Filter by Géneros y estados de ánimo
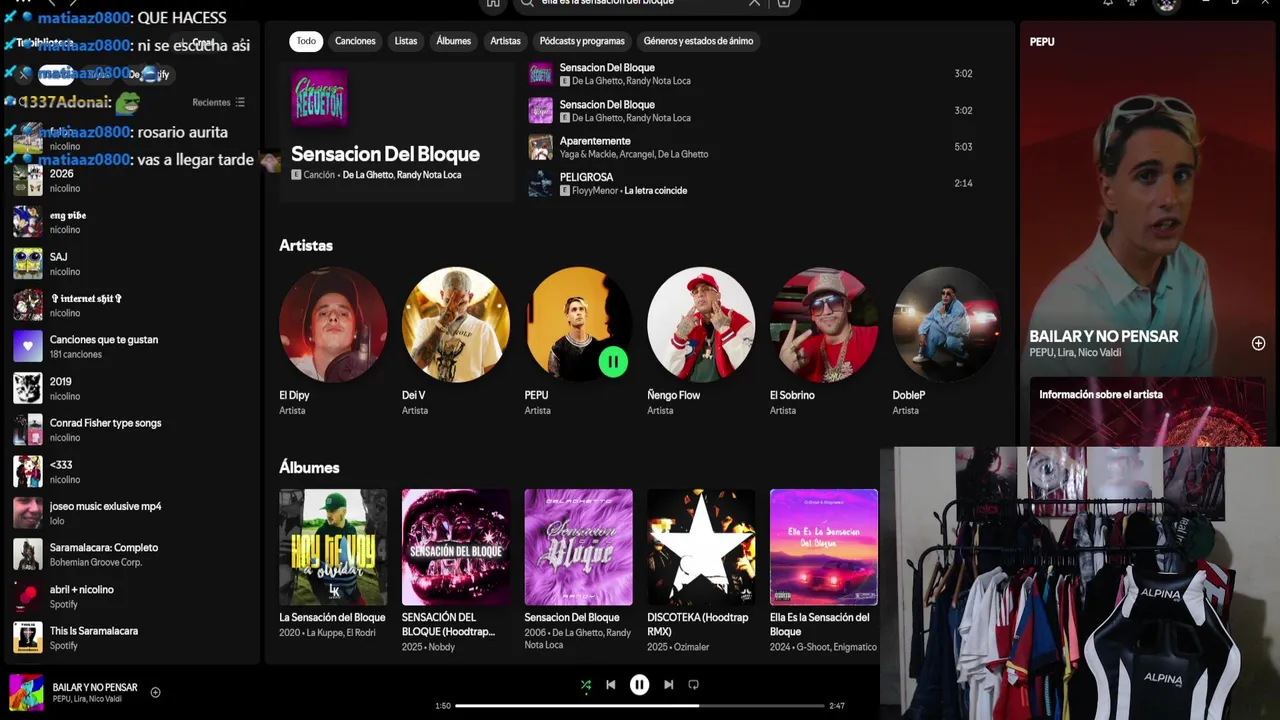1280x720 pixels. (x=698, y=41)
